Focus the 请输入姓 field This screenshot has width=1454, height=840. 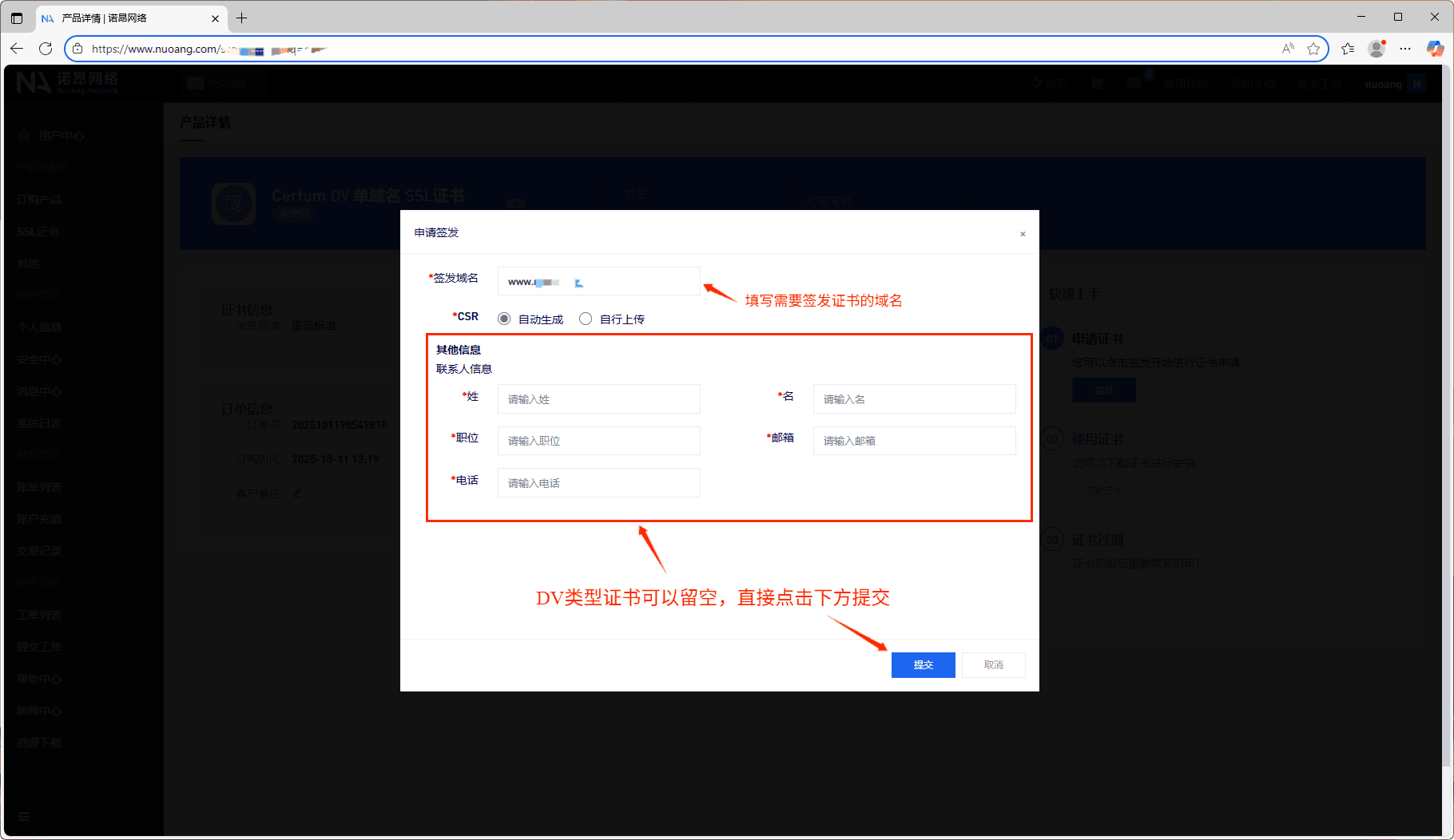[x=598, y=399]
